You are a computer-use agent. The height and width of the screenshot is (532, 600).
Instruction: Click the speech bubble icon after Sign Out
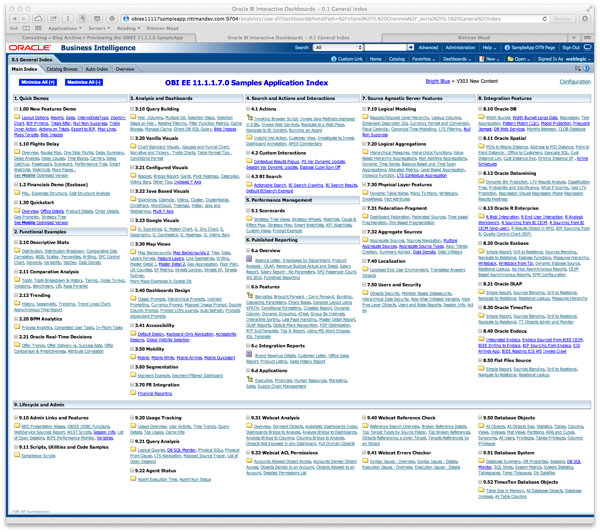pos(588,47)
